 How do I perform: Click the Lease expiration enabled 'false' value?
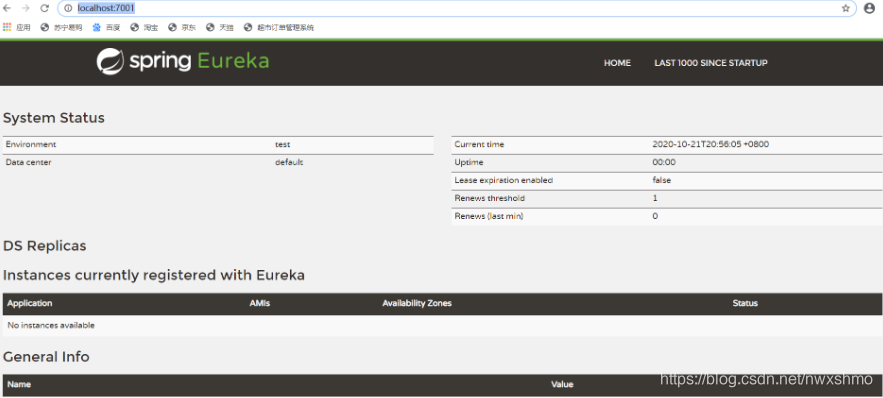[x=662, y=181]
